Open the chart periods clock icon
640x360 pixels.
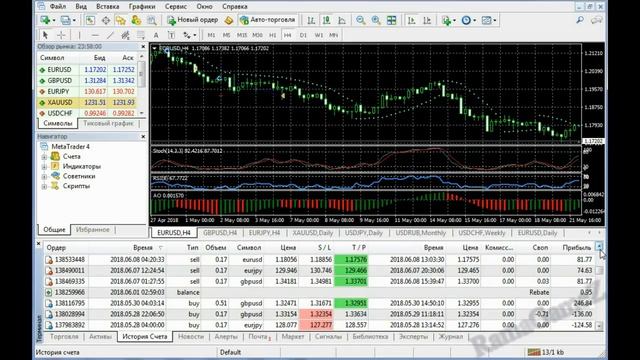point(466,20)
